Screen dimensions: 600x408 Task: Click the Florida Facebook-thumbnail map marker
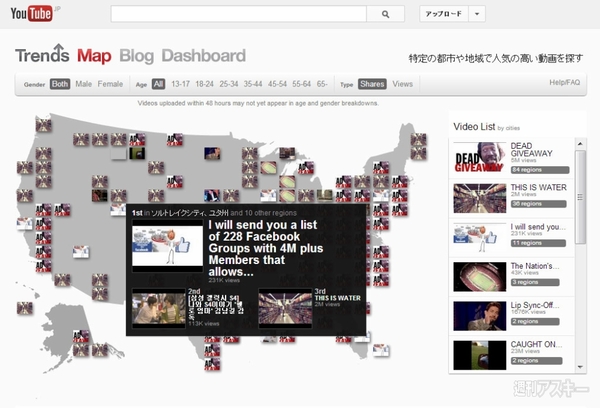381,350
